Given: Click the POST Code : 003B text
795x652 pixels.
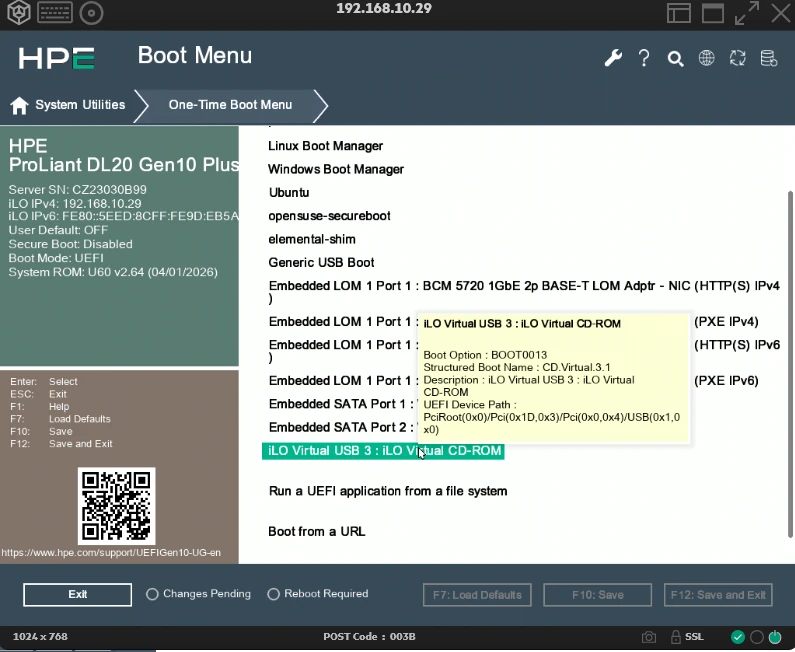Looking at the screenshot, I should point(369,637).
